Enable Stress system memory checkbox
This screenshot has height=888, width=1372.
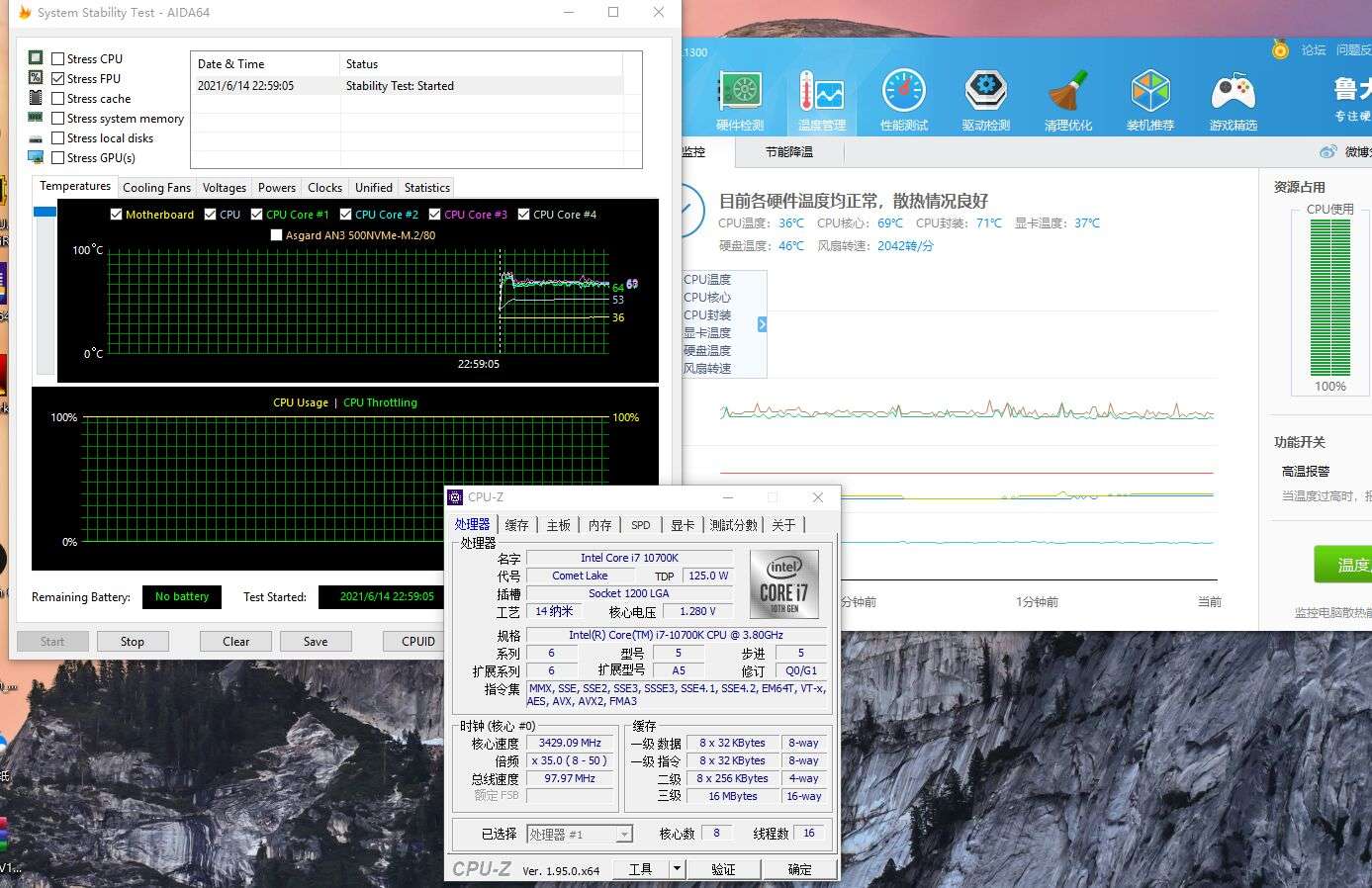(58, 118)
